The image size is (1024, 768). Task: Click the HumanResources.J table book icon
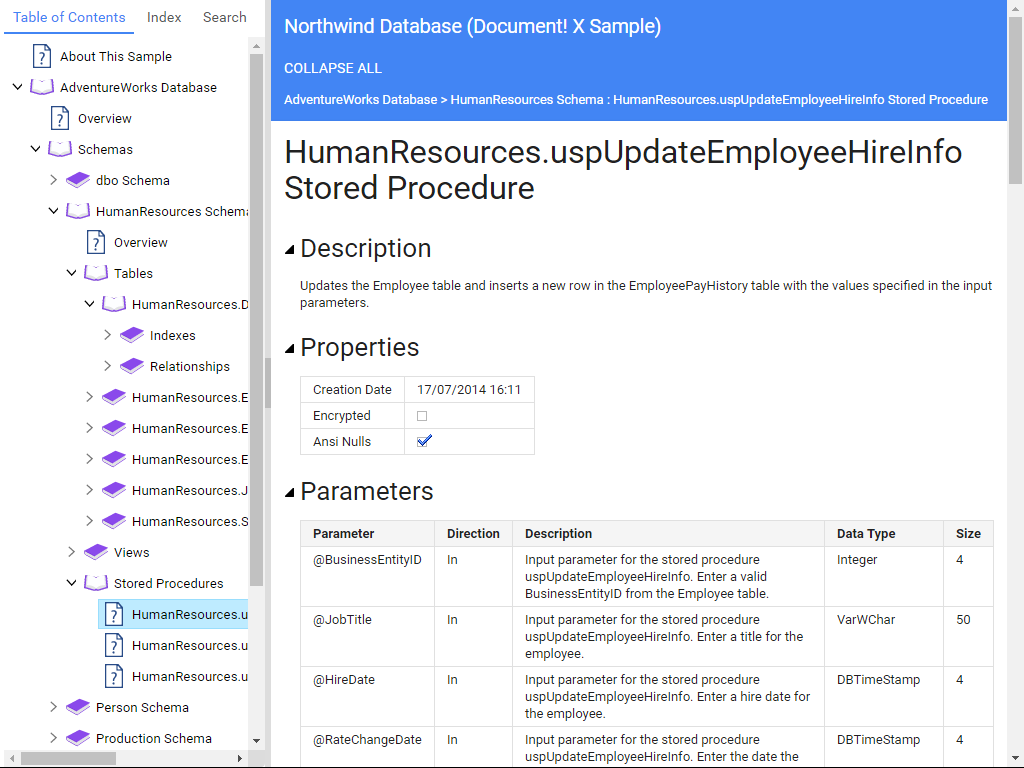click(114, 490)
